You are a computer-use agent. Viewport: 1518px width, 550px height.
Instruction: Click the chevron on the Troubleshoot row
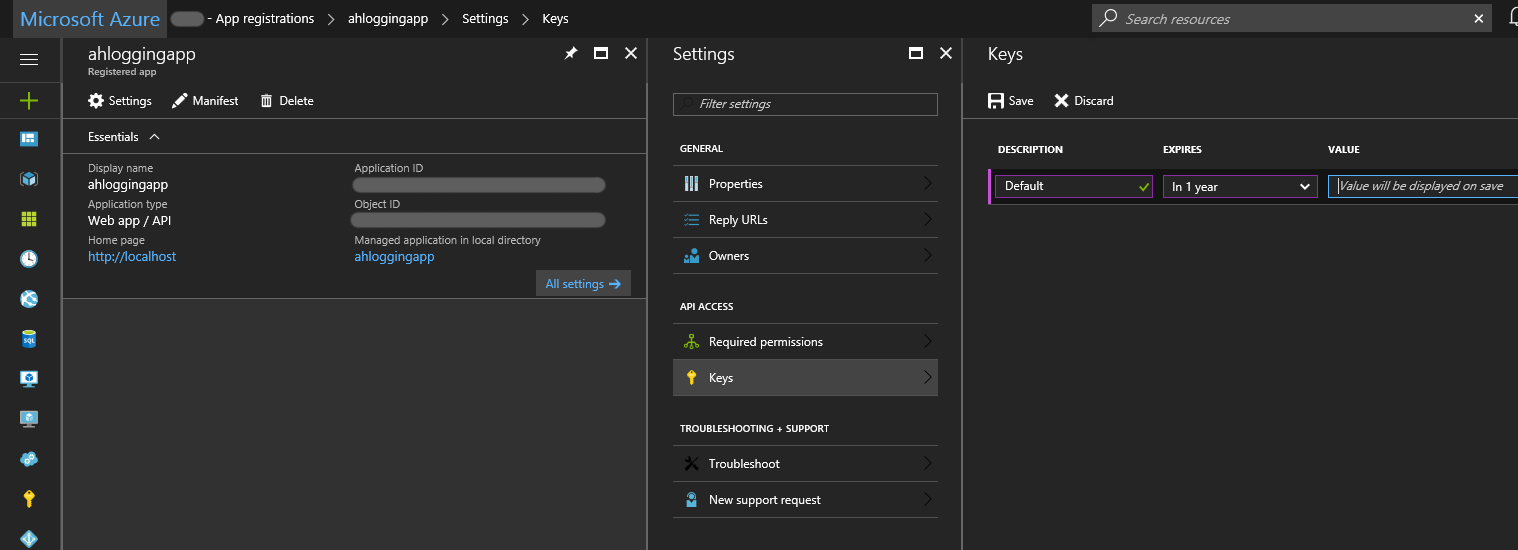[927, 463]
